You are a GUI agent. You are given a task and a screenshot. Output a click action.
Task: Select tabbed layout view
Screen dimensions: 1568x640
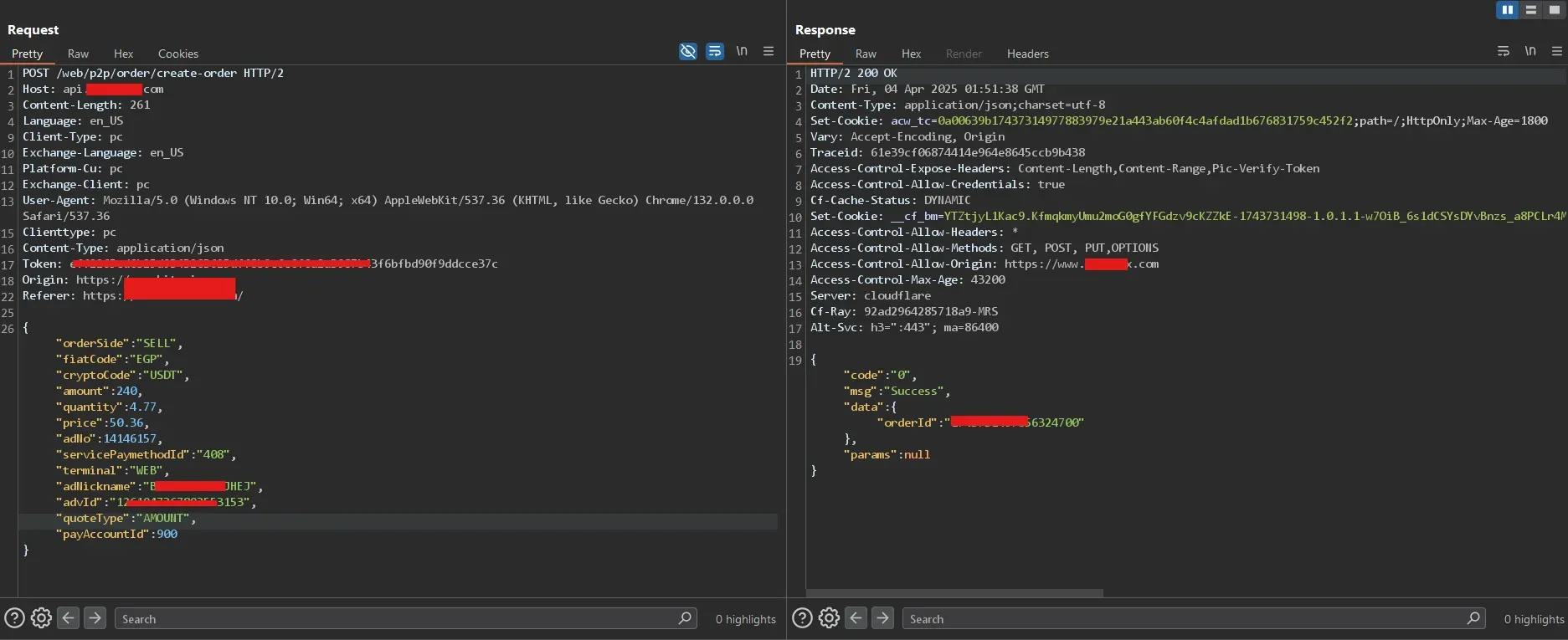(x=1555, y=10)
